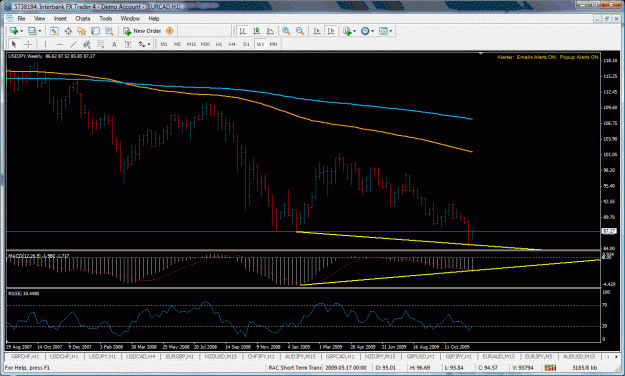Switch to the GBPCAD,H1 chart tab

(340, 356)
